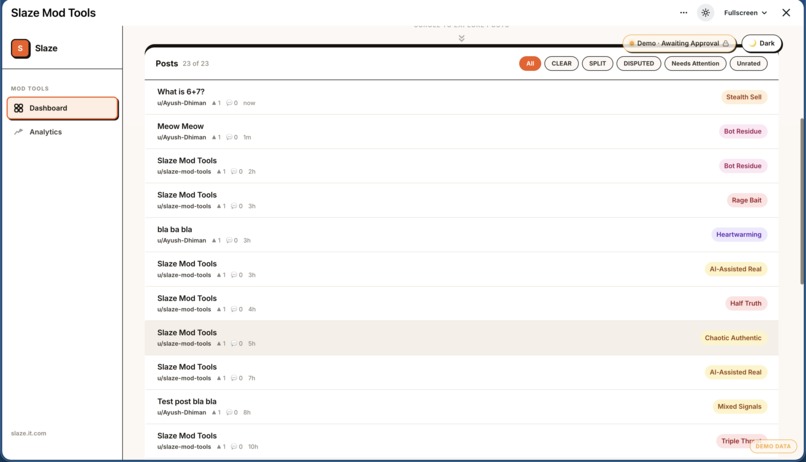This screenshot has height=462, width=806.
Task: Close the Slaze Mod Tools window
Action: coord(786,13)
